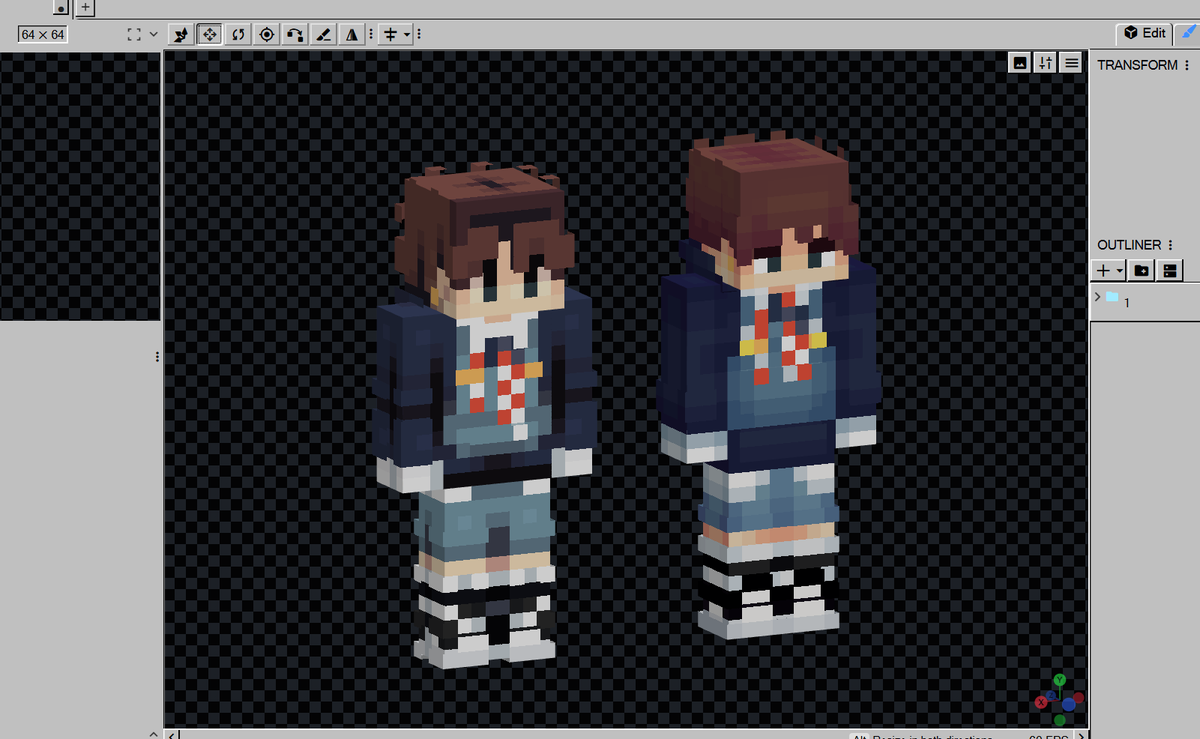Click the right character model in viewport
Image resolution: width=1200 pixels, height=739 pixels.
point(768,385)
